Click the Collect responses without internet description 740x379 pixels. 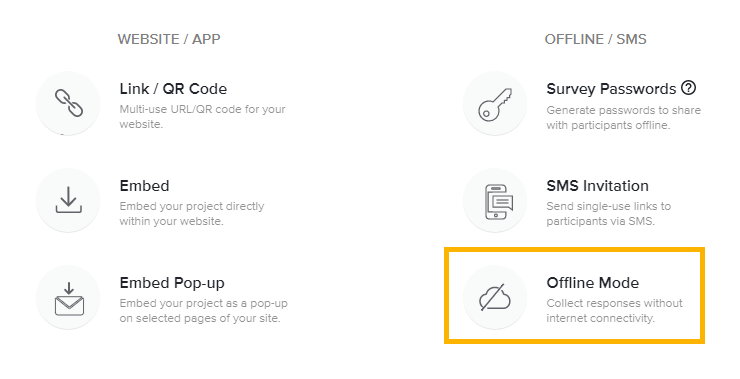(x=614, y=311)
